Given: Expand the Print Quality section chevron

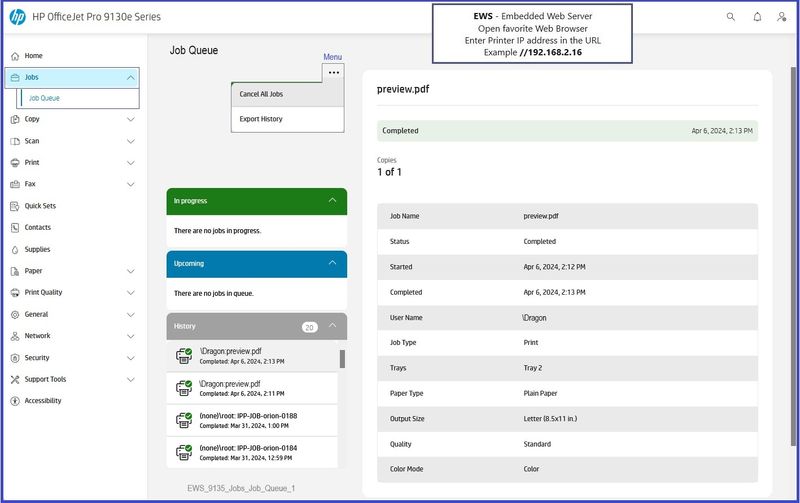Looking at the screenshot, I should point(131,293).
